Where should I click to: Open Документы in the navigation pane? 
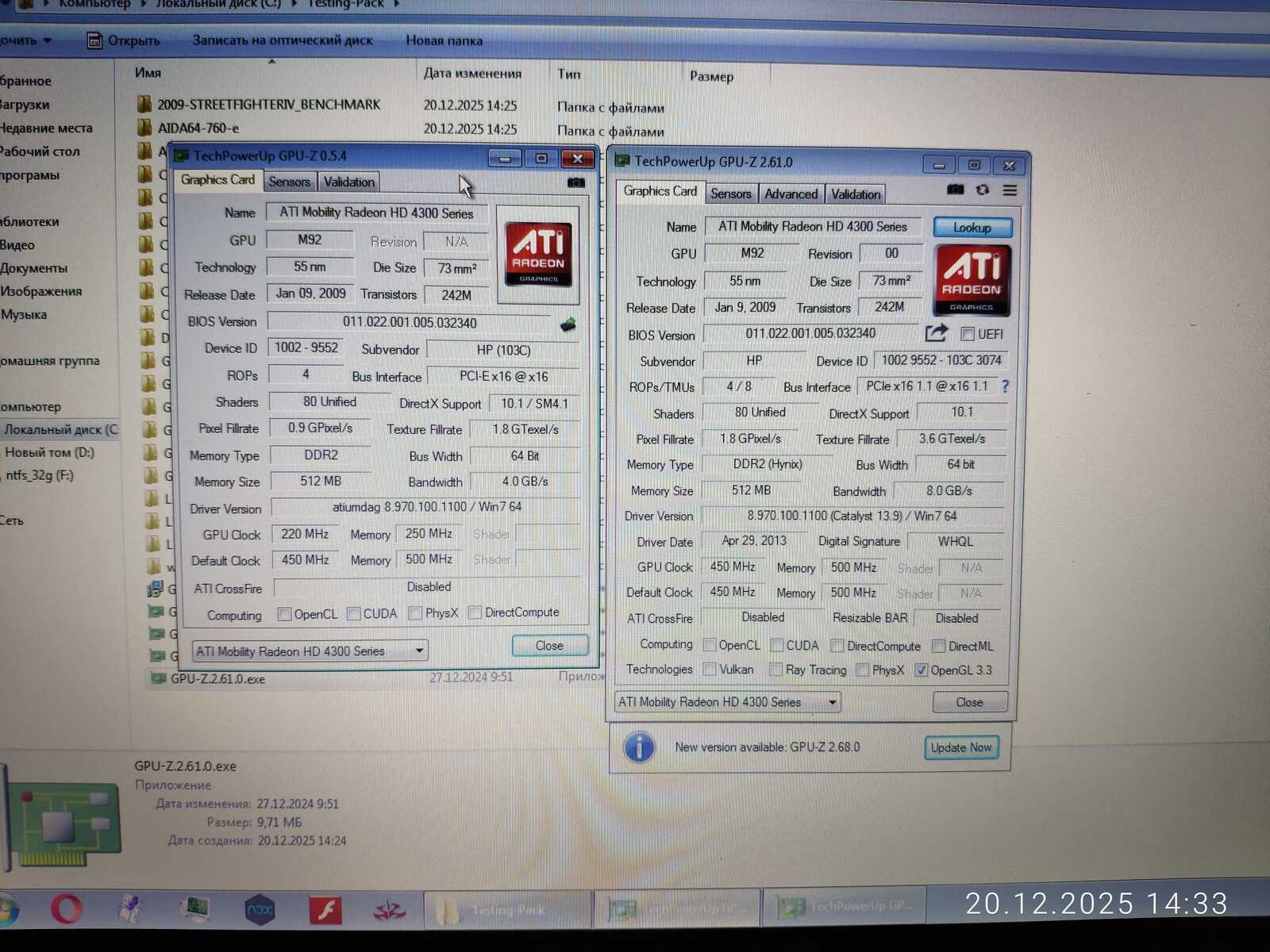34,268
